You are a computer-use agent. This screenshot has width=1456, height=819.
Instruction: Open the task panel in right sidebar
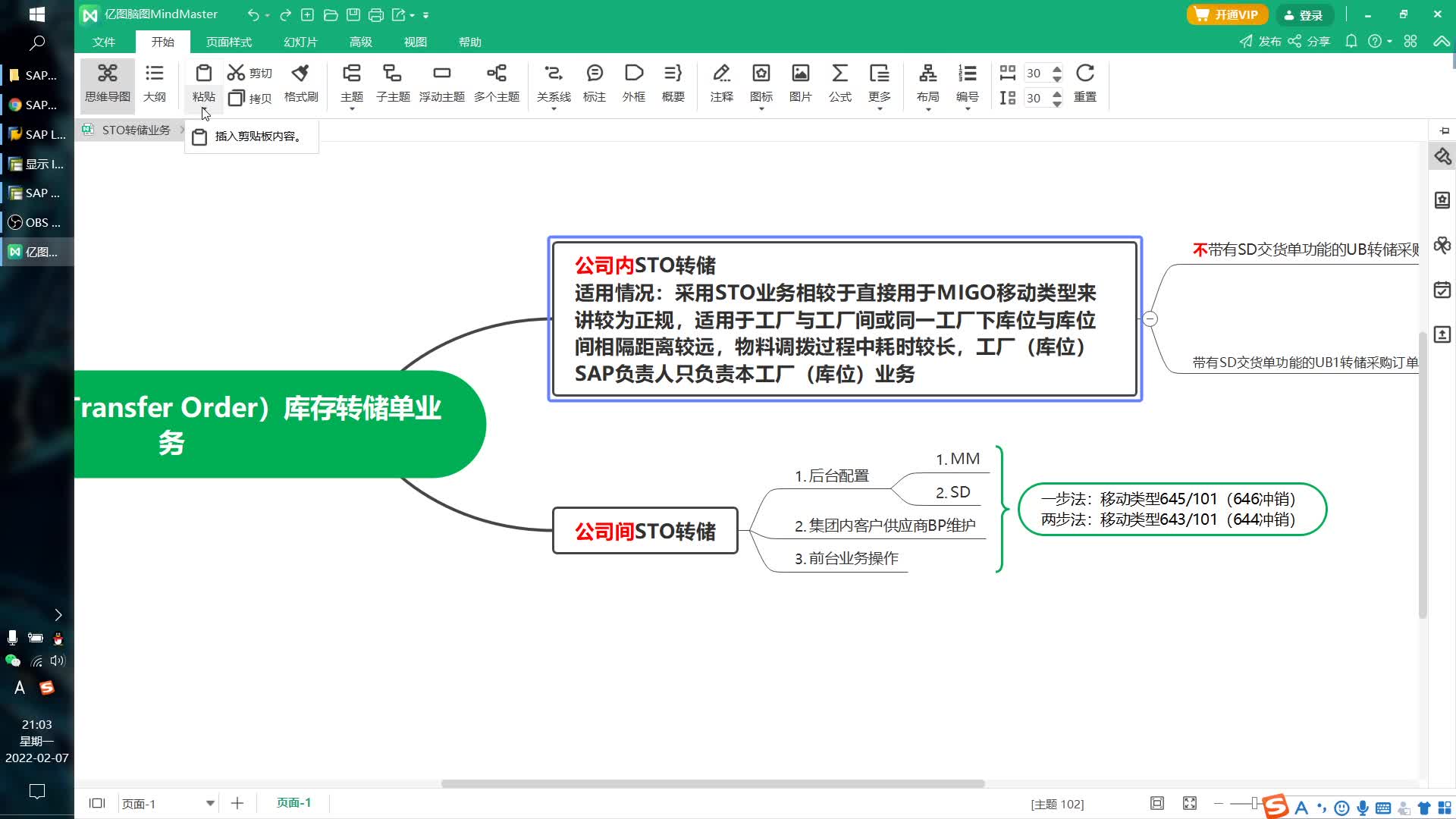pos(1442,290)
